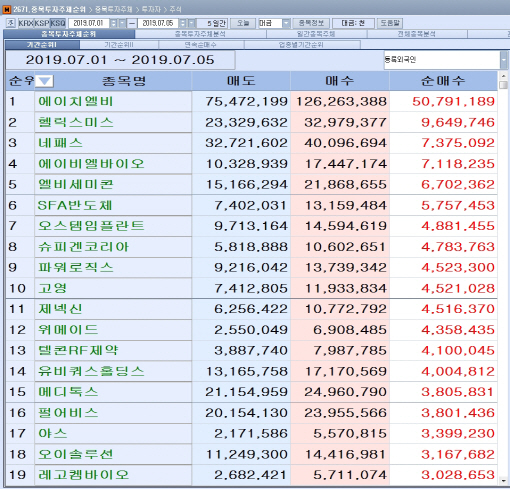The height and width of the screenshot is (489, 510).
Task: Click sell value 75,472,199
Action: (246, 101)
